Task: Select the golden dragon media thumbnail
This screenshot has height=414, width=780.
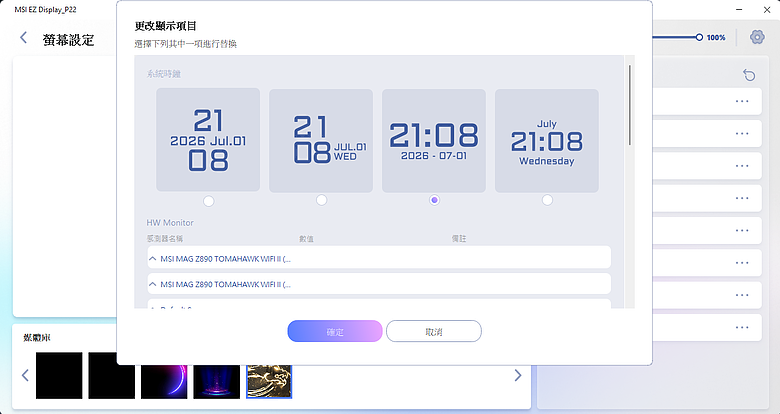Action: pyautogui.click(x=269, y=382)
